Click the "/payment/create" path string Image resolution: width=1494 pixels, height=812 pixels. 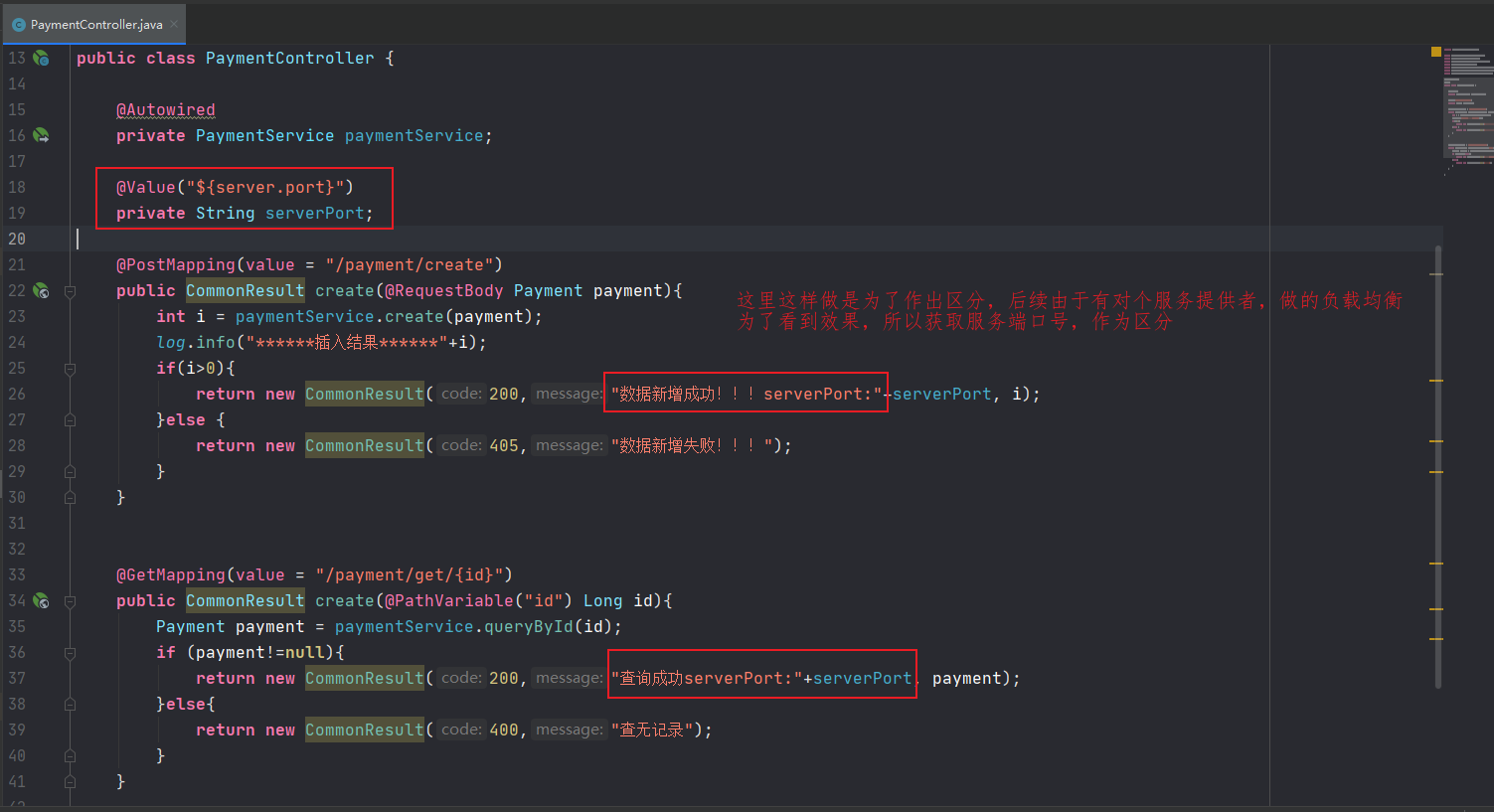(x=410, y=264)
